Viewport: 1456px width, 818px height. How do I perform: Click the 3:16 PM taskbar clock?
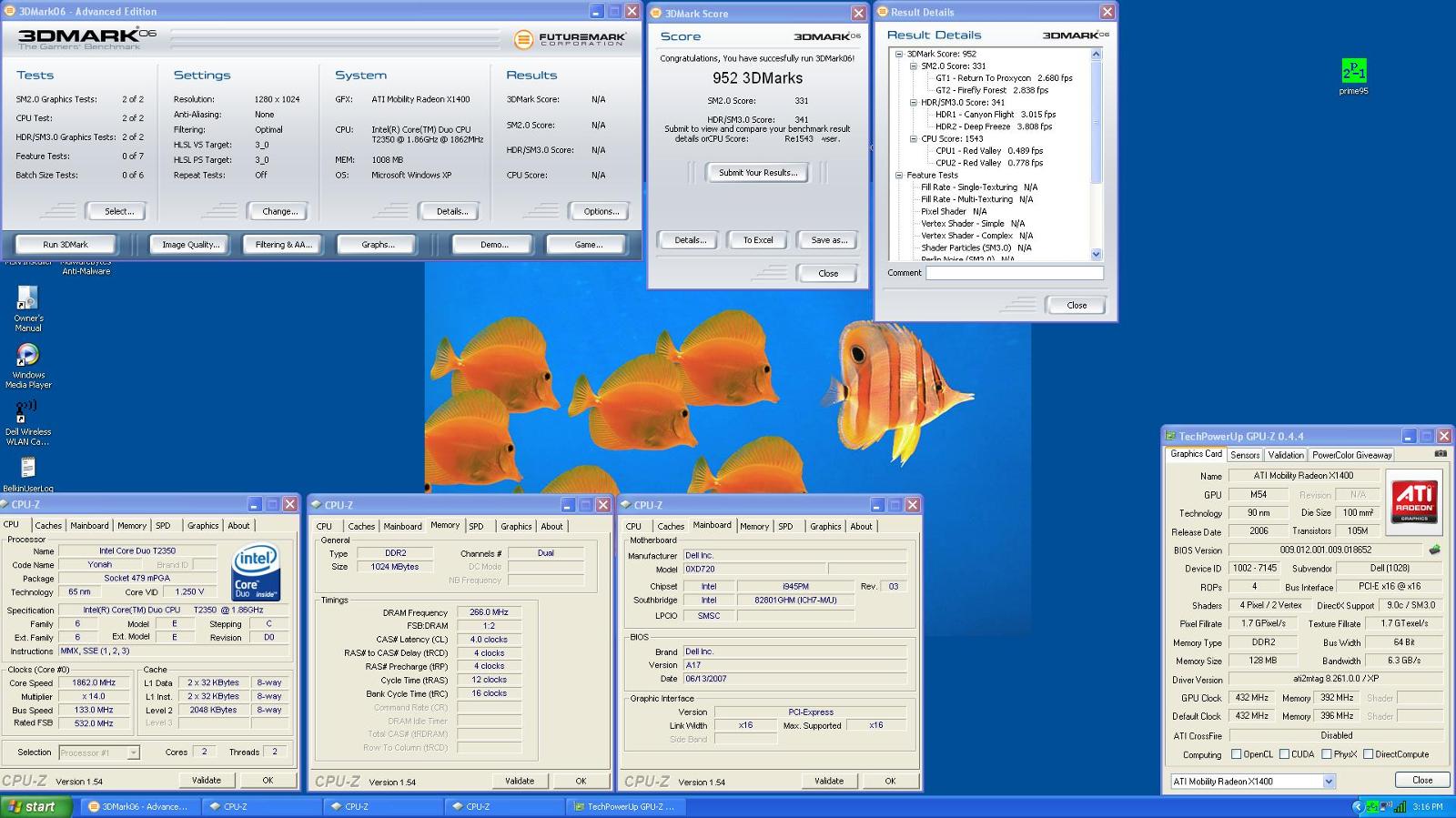1427,806
